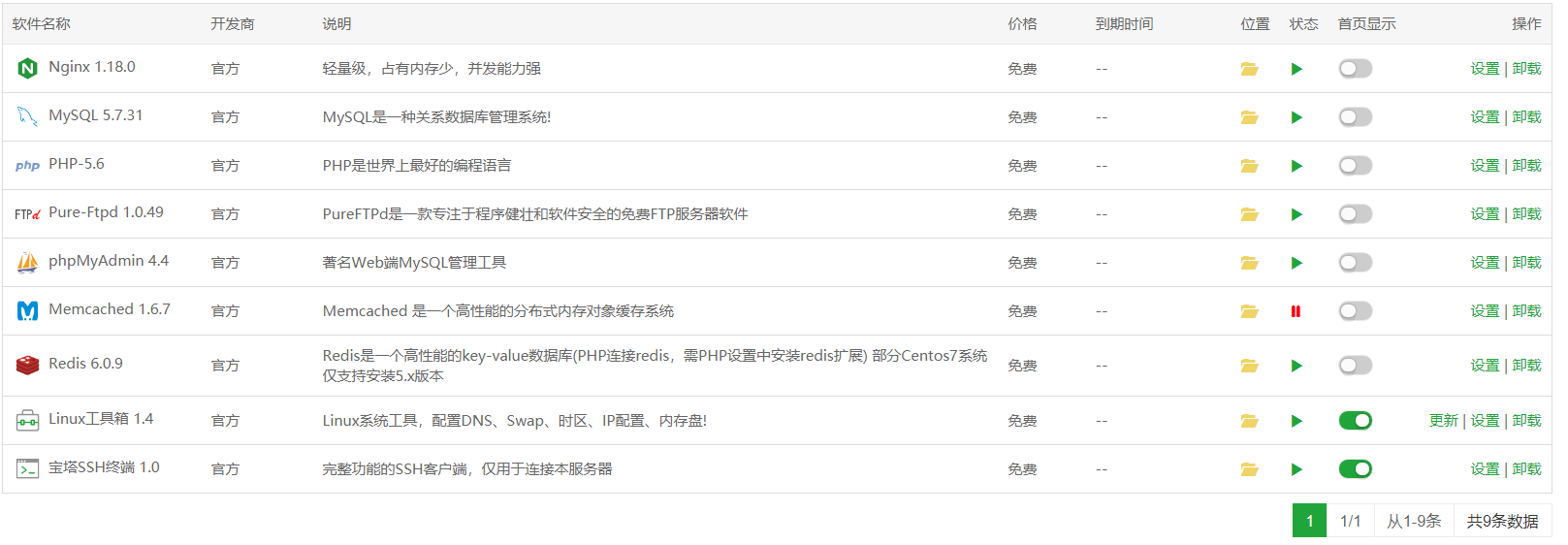The image size is (1568, 545).
Task: Click the MySQL 5.7.31 name
Action: coord(96,115)
